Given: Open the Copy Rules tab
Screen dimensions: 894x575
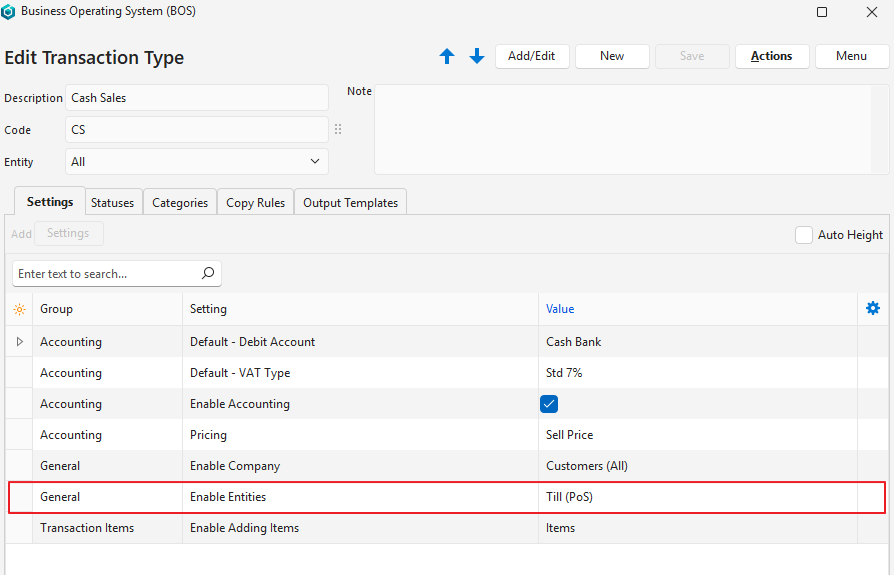Looking at the screenshot, I should (255, 203).
